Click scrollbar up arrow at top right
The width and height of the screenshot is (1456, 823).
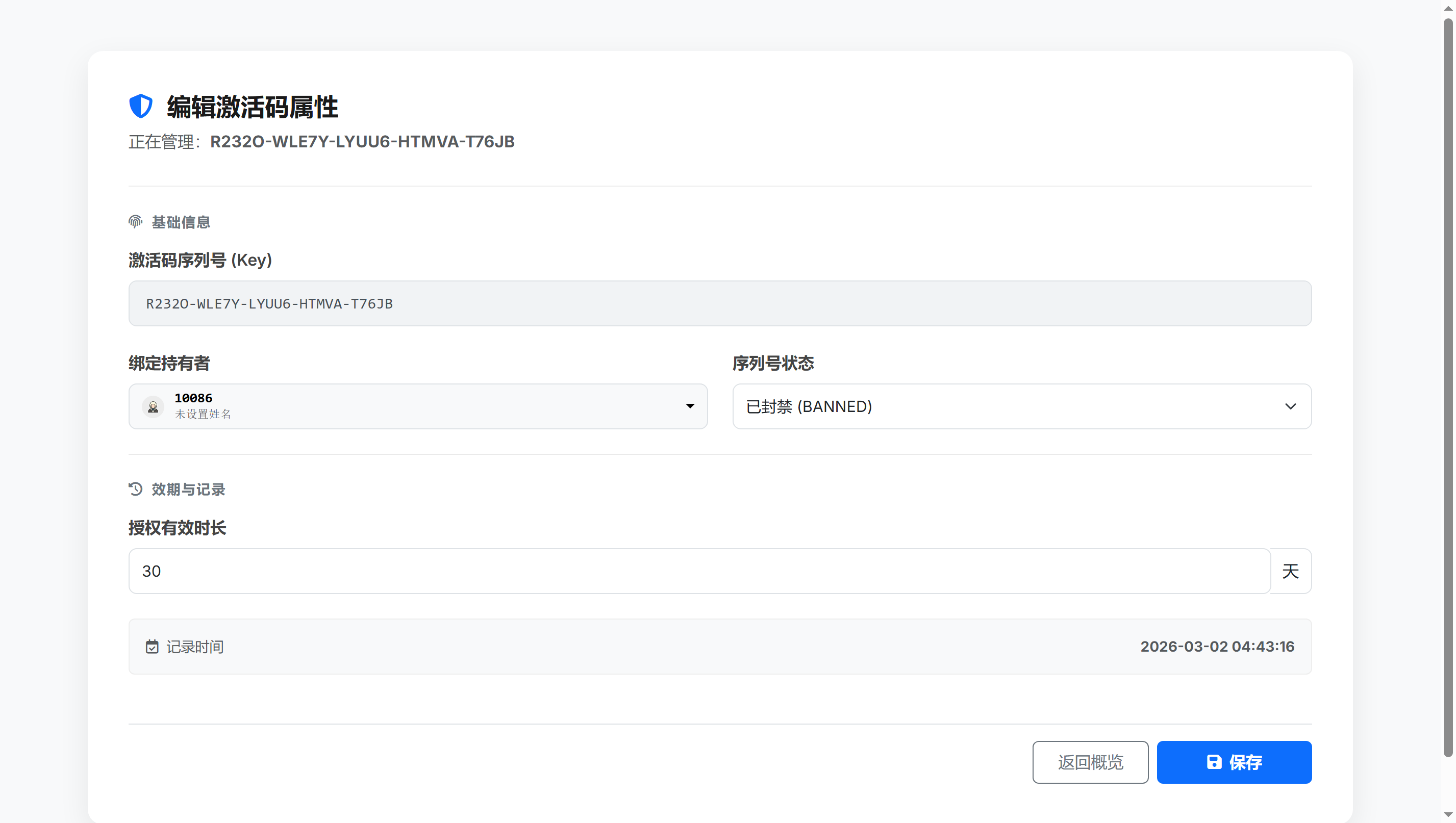click(1447, 8)
